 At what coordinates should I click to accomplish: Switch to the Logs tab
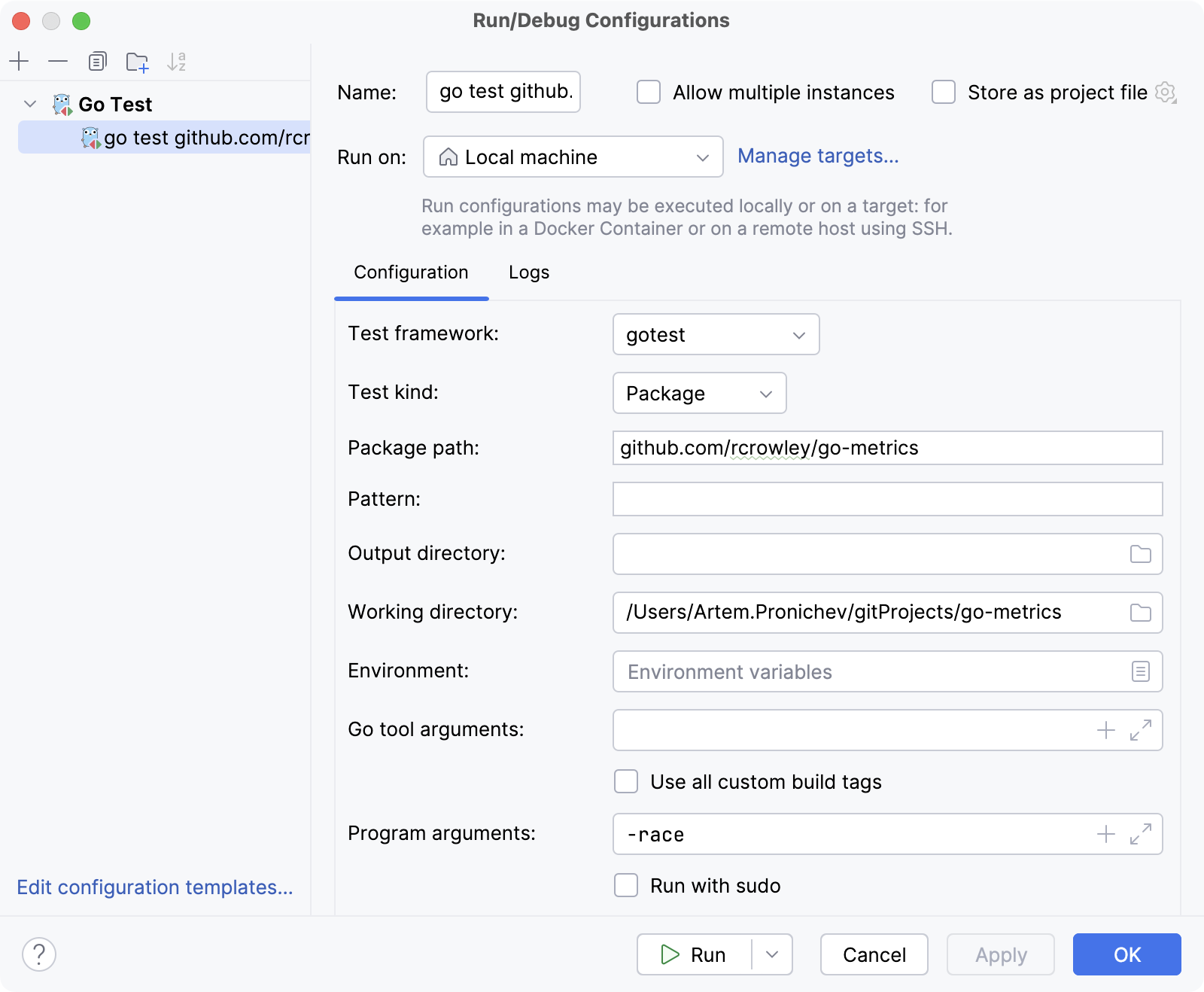529,272
